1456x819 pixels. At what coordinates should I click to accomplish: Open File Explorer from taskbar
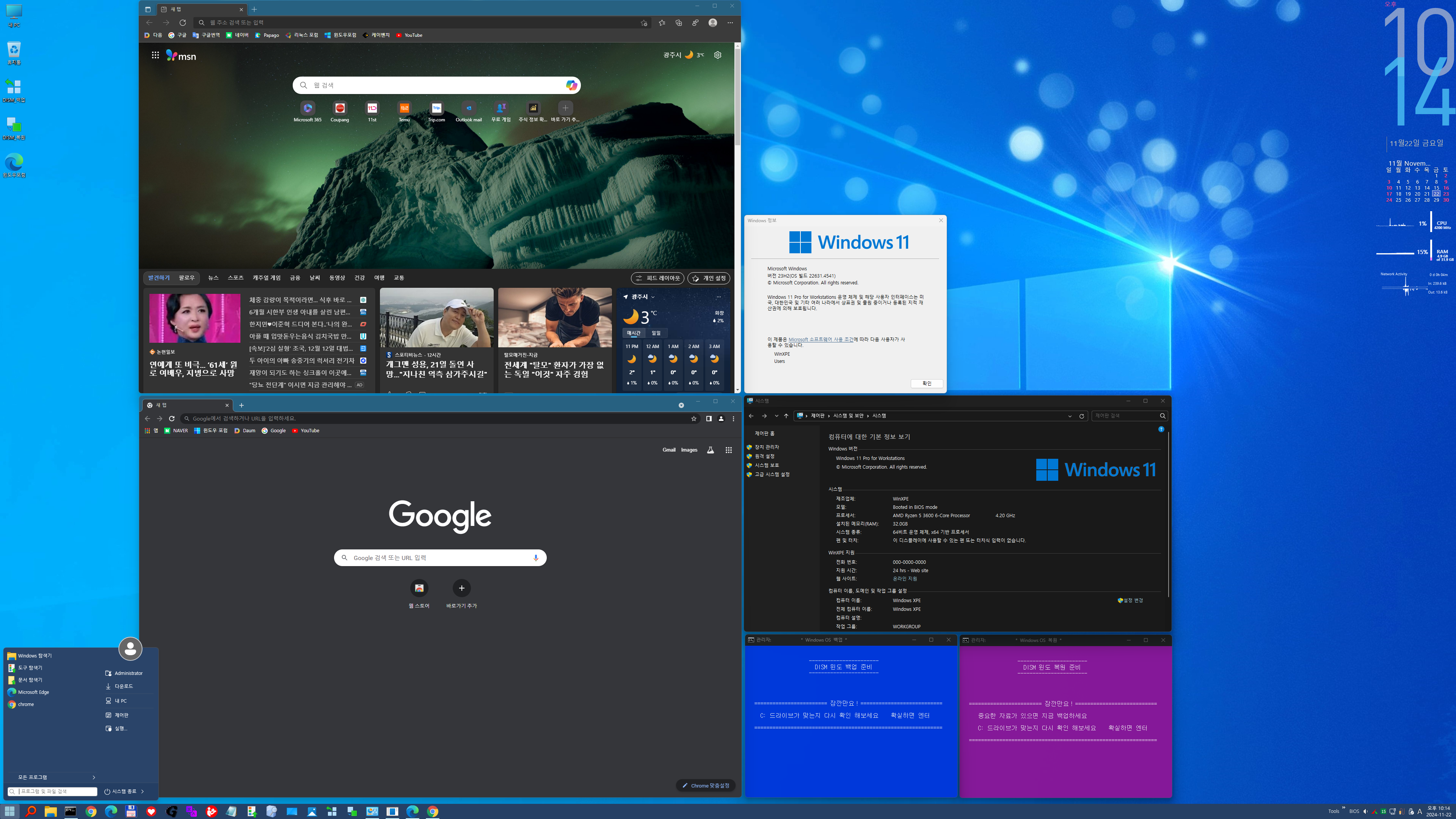click(x=50, y=811)
